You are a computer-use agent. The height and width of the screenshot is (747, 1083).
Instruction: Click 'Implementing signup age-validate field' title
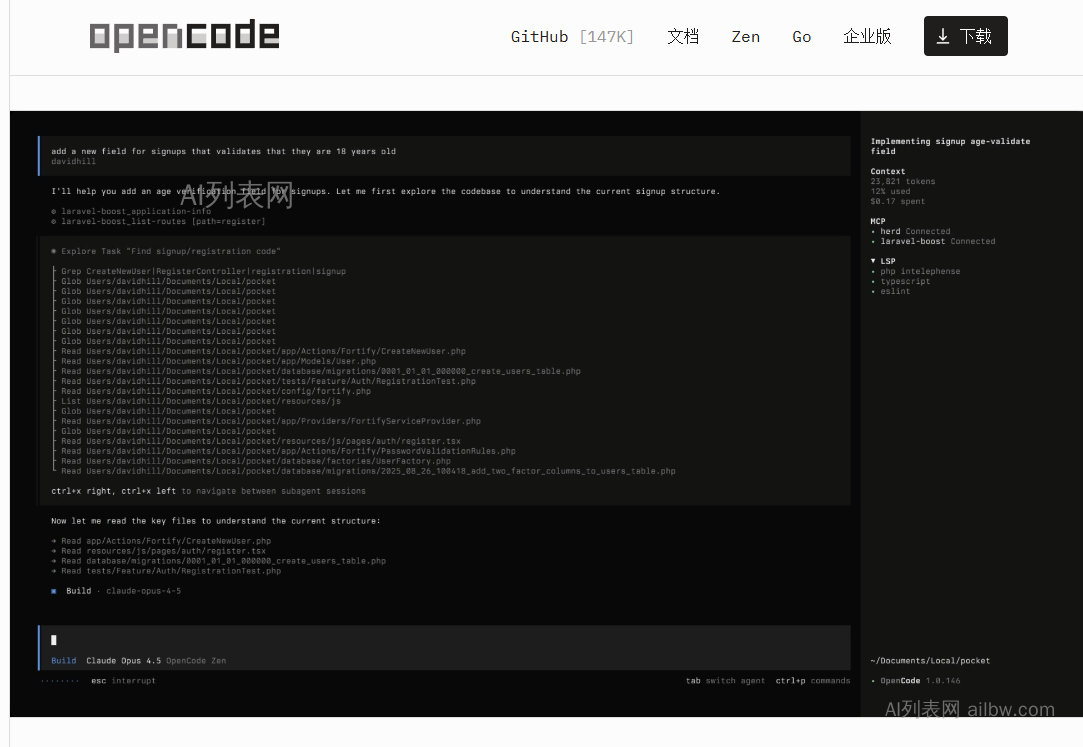click(950, 146)
